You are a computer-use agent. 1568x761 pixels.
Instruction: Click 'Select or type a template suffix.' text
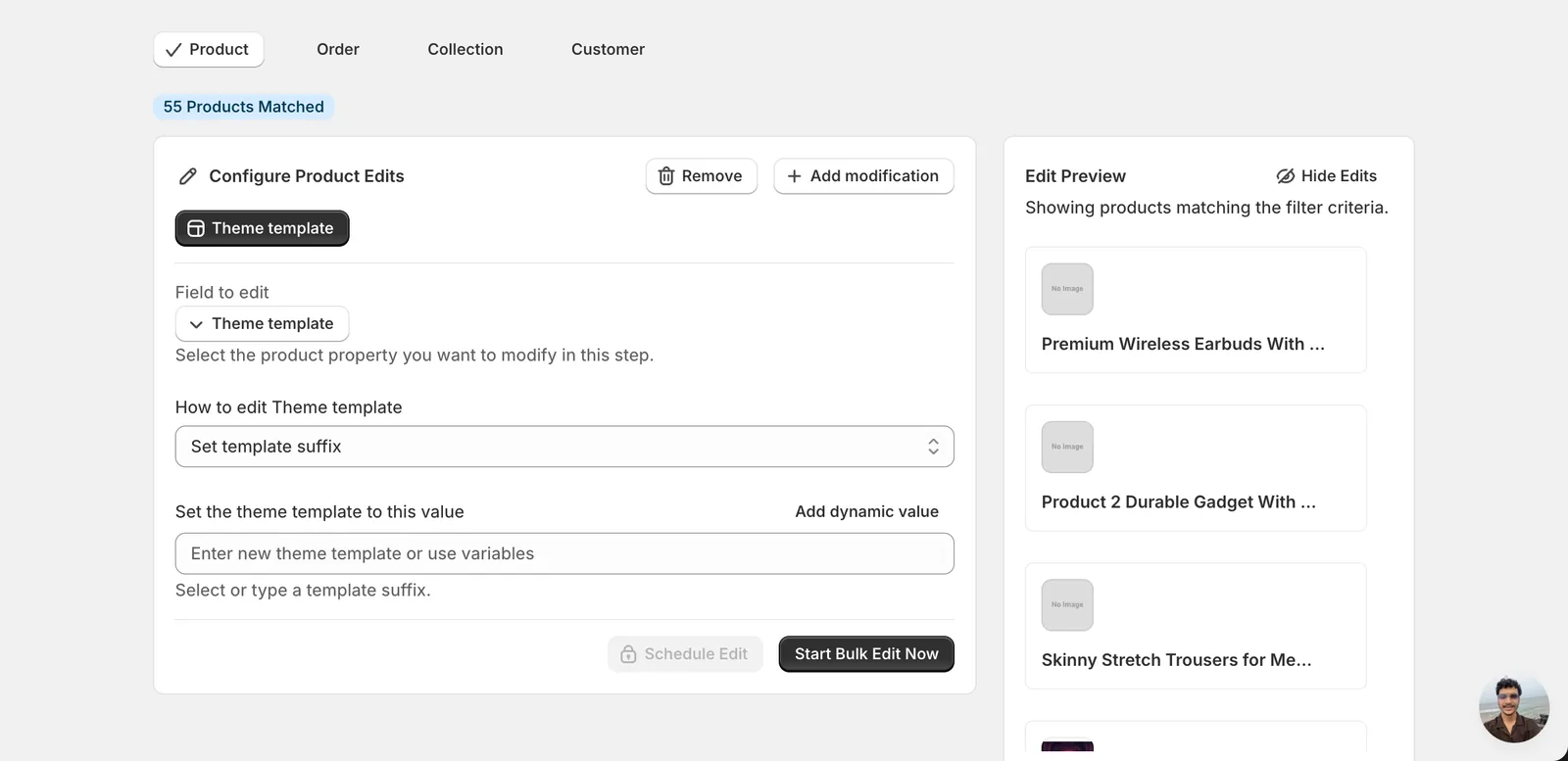(x=303, y=591)
